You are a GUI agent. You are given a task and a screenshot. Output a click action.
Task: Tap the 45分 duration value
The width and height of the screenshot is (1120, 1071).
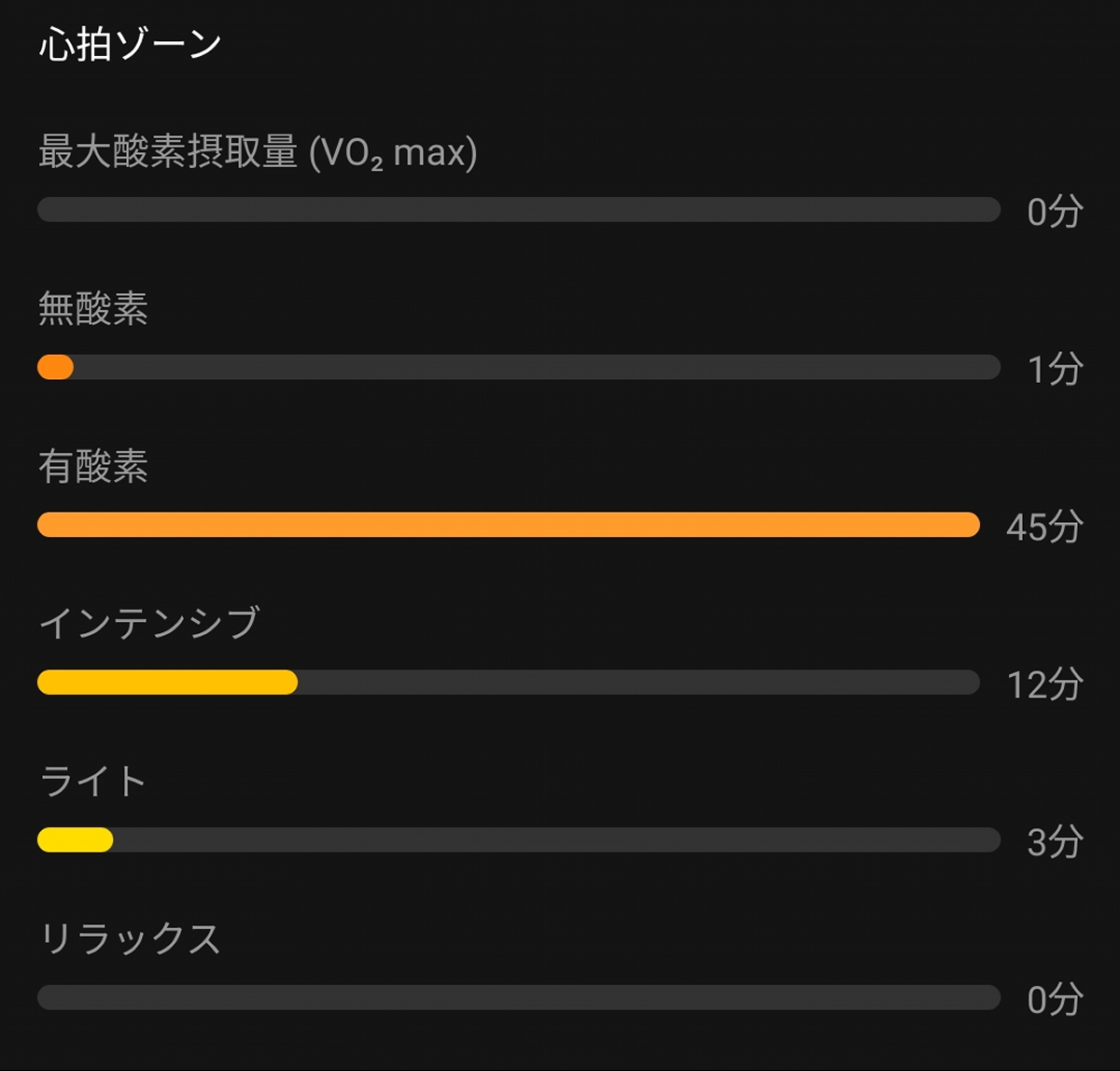click(x=1044, y=528)
